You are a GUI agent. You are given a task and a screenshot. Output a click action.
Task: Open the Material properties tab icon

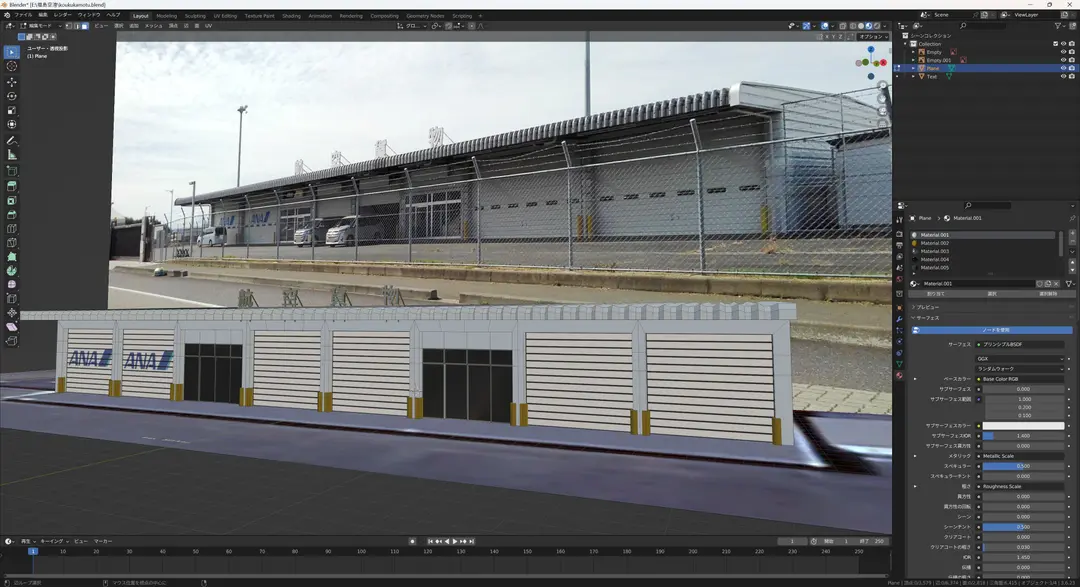pos(899,375)
